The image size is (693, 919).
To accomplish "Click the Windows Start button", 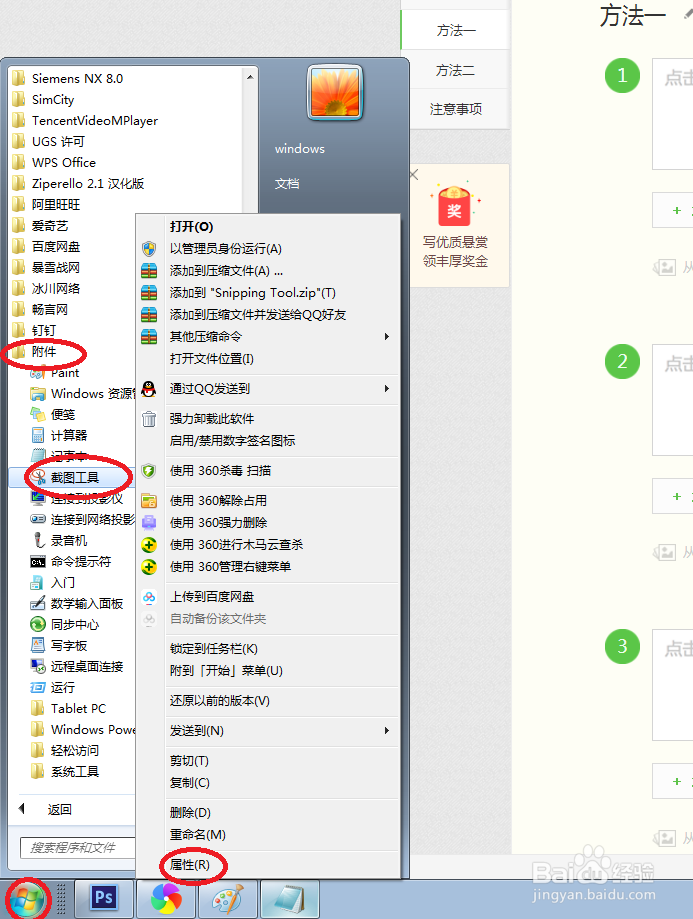I will pyautogui.click(x=28, y=899).
